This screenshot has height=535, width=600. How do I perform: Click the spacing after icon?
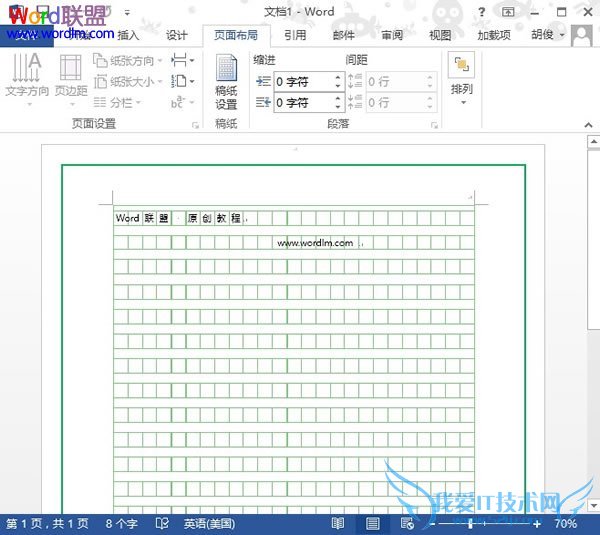355,102
